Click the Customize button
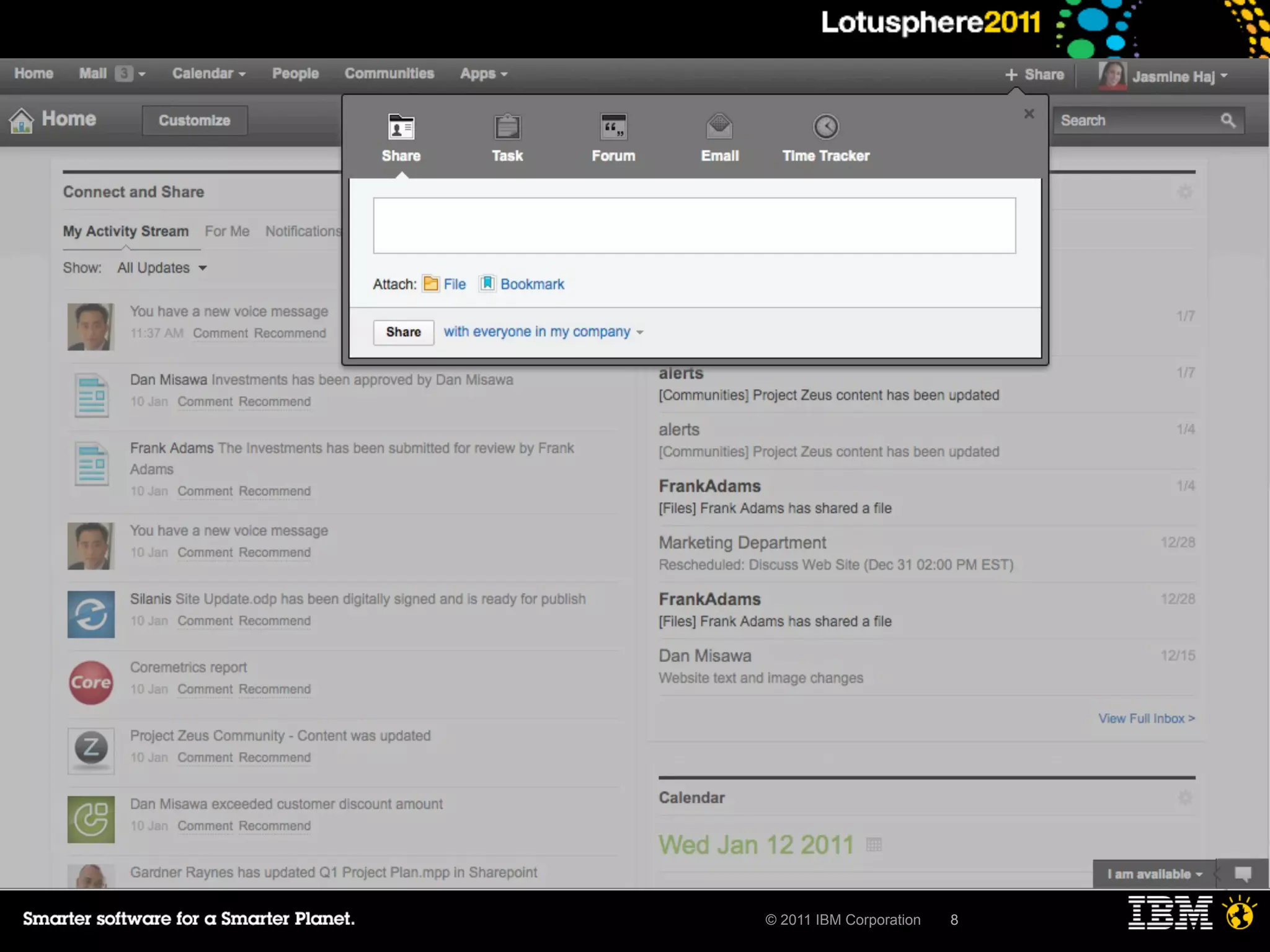 tap(195, 120)
